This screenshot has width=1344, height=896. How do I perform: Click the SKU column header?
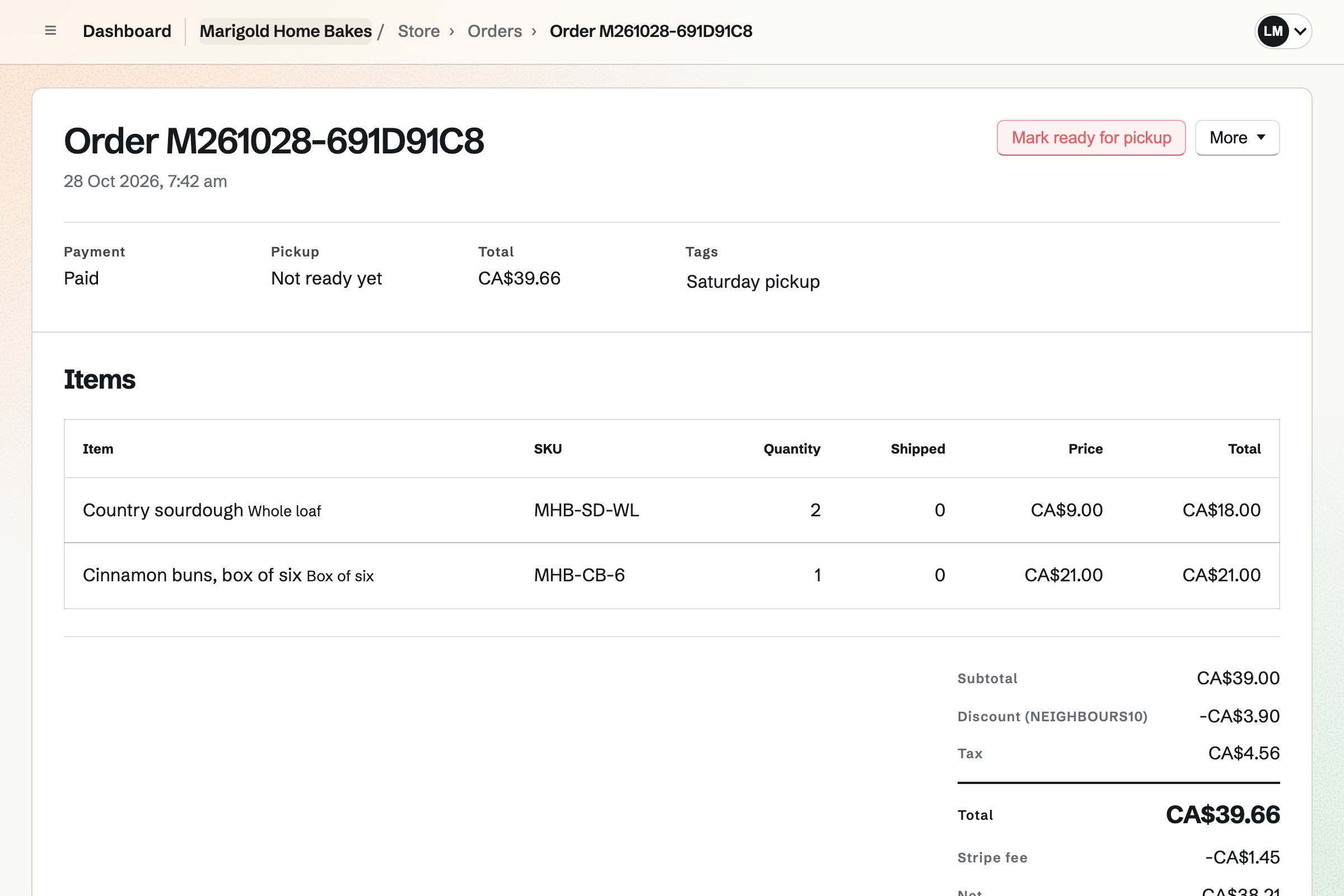(x=548, y=449)
